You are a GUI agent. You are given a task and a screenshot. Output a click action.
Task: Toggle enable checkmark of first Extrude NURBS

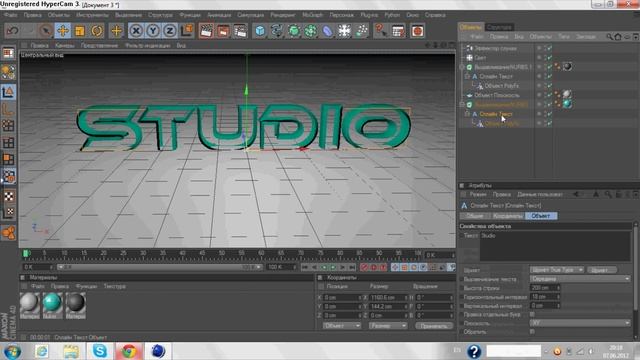tap(549, 67)
